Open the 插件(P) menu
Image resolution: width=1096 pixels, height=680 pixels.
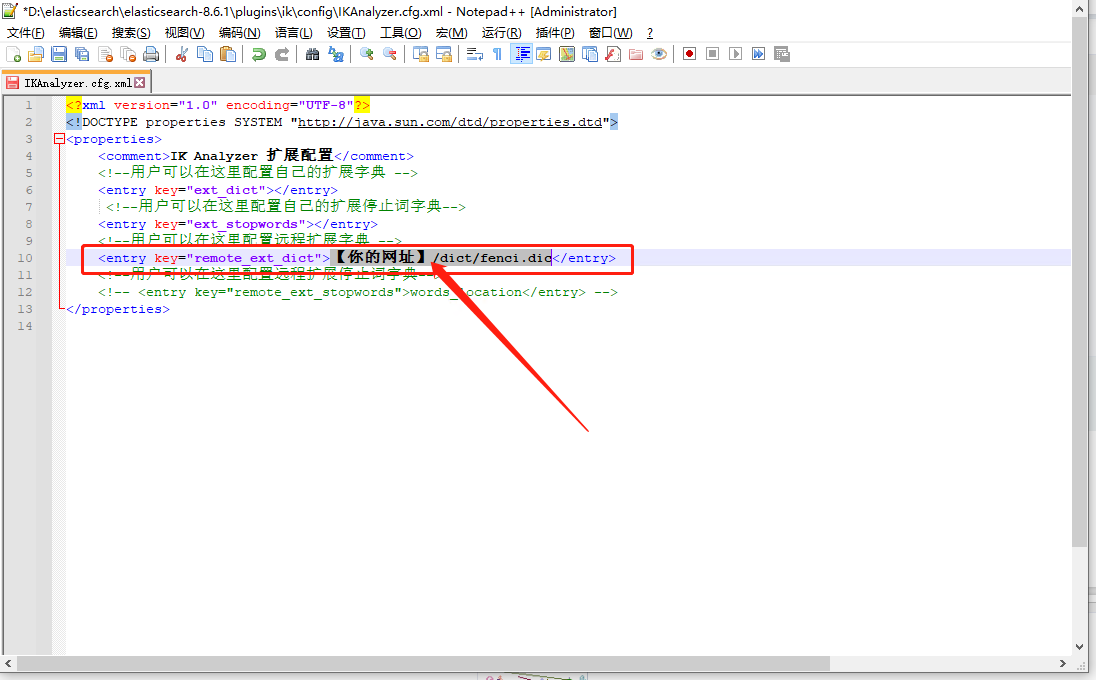pyautogui.click(x=555, y=33)
